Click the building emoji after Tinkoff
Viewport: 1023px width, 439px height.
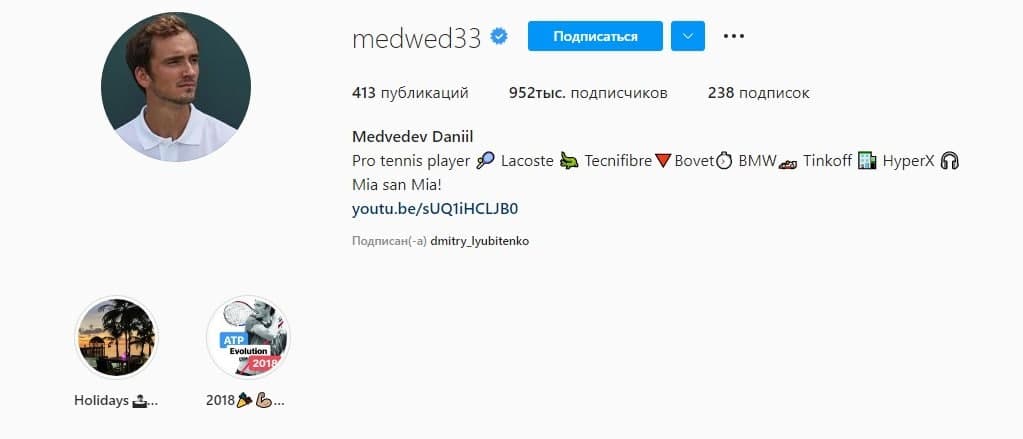(x=867, y=160)
